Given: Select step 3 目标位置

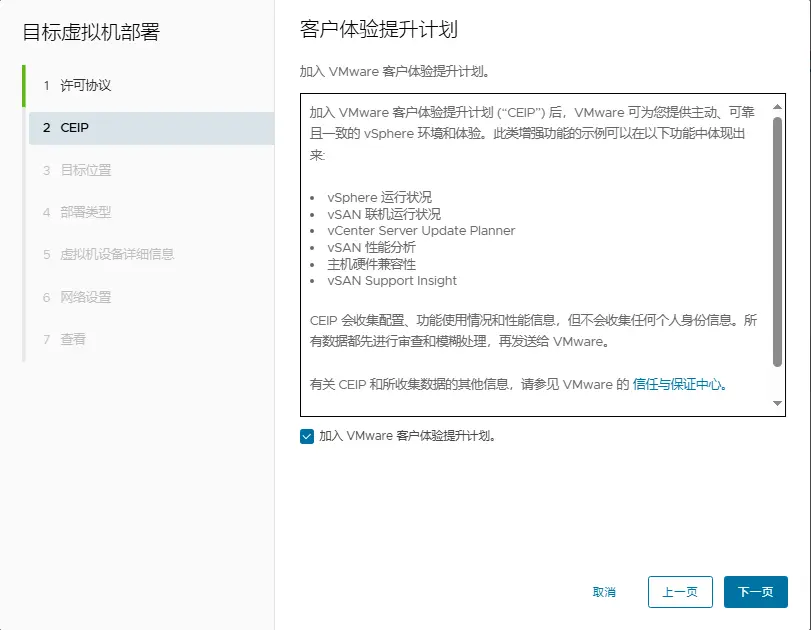Looking at the screenshot, I should 86,170.
